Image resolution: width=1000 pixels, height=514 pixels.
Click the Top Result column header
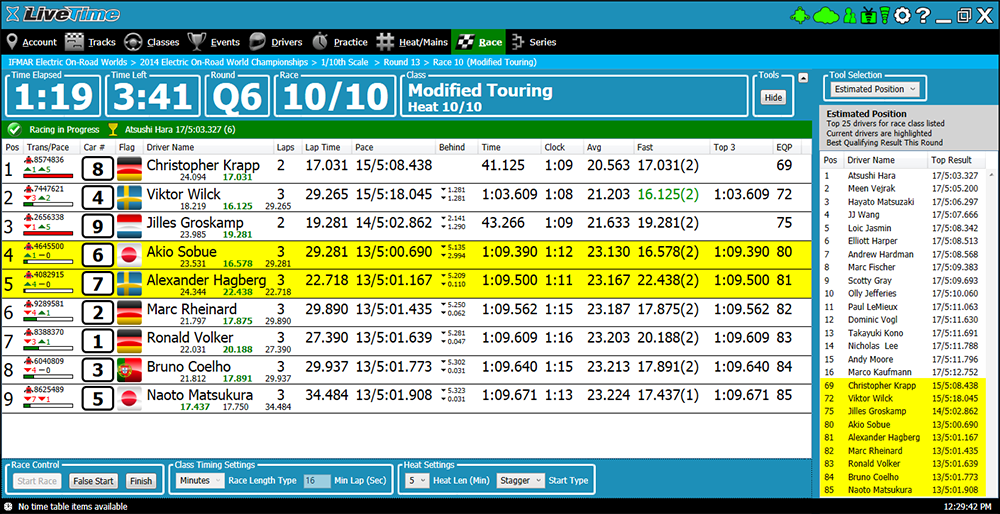click(952, 160)
